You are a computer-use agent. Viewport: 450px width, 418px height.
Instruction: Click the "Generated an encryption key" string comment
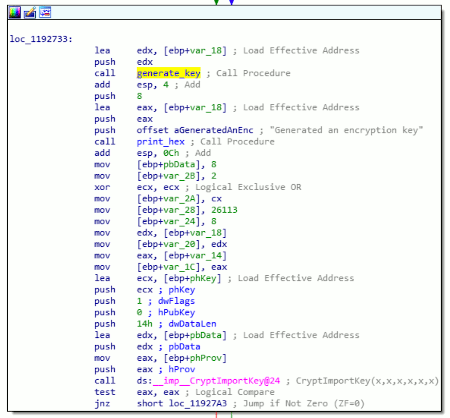[x=346, y=130]
